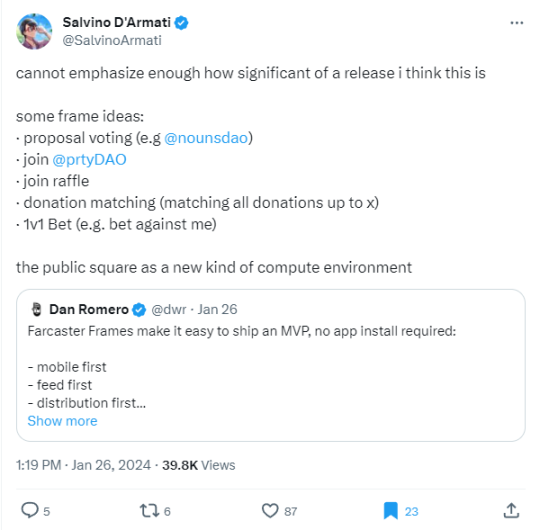540x530 pixels.
Task: Click Dan Romero's small avatar icon
Action: 37,309
